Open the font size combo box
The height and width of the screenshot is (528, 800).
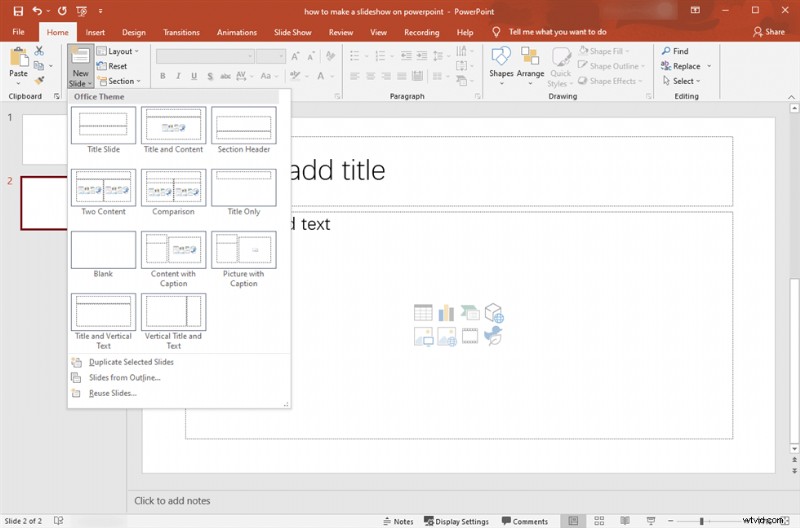[271, 56]
